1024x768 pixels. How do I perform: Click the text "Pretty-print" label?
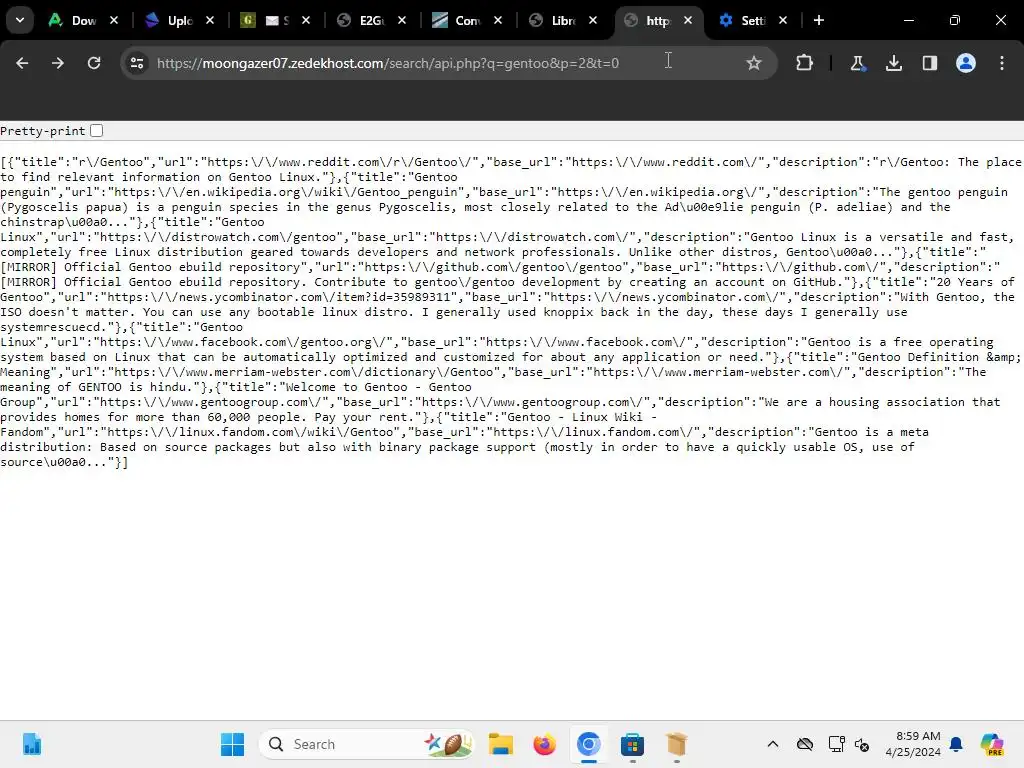tap(42, 131)
